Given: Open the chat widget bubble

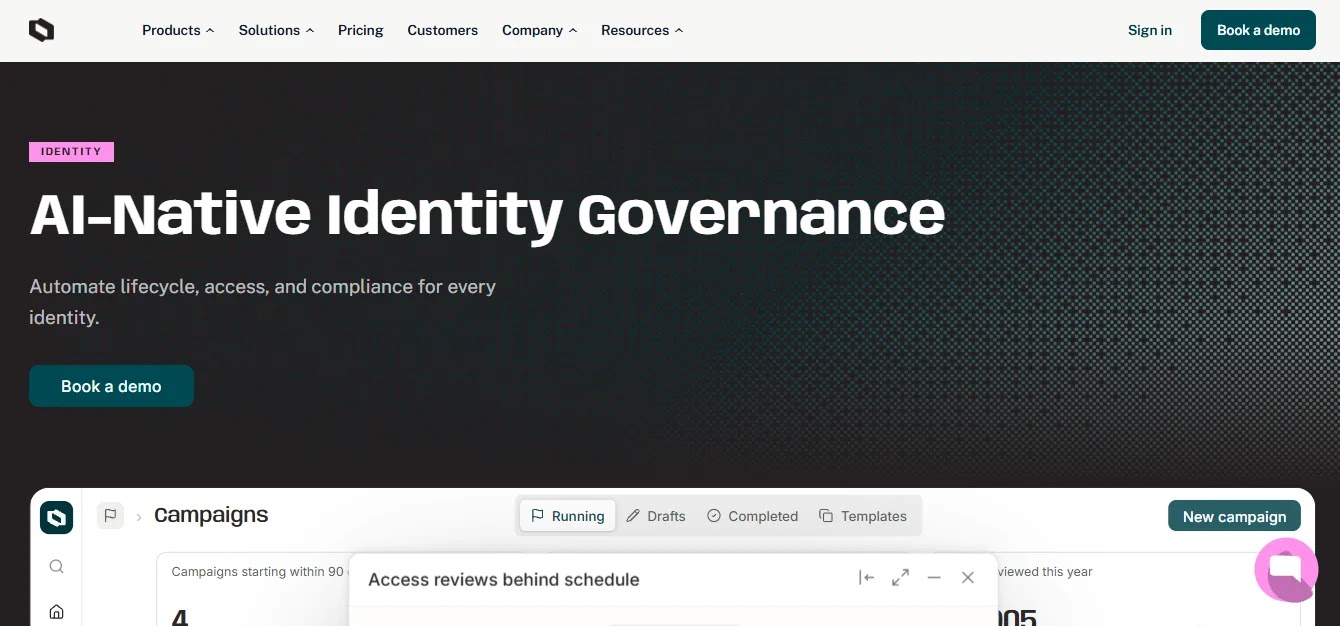Looking at the screenshot, I should tap(1286, 570).
